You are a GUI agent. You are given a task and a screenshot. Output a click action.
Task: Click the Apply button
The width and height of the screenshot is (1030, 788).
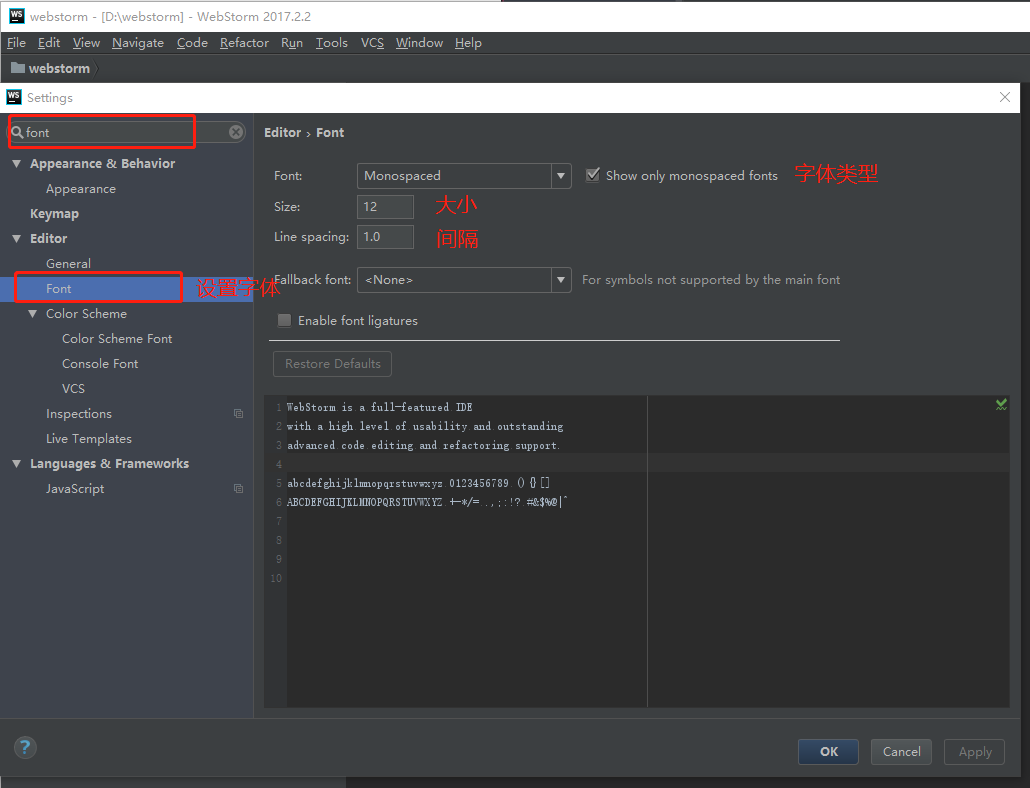coord(973,751)
